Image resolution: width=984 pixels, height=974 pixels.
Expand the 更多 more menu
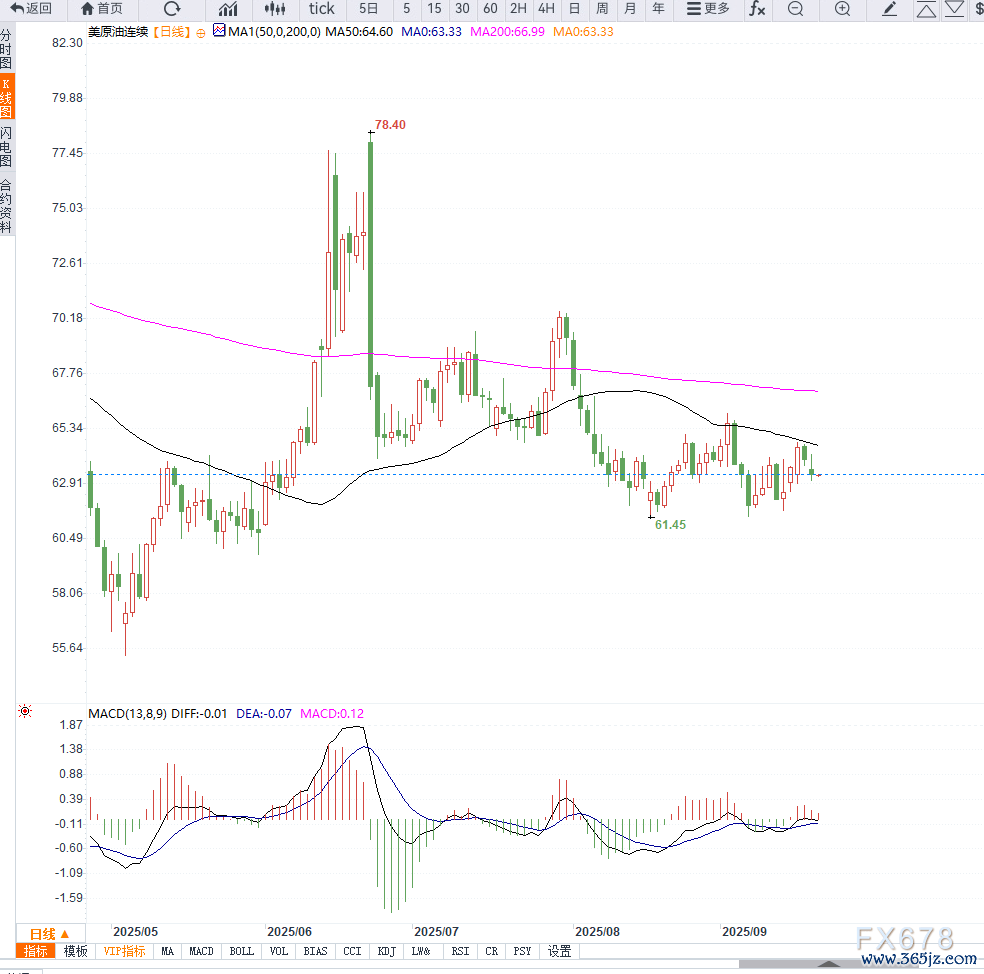coord(709,9)
